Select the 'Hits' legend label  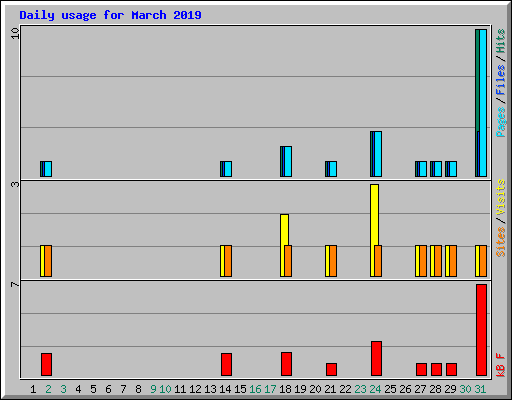[x=500, y=41]
